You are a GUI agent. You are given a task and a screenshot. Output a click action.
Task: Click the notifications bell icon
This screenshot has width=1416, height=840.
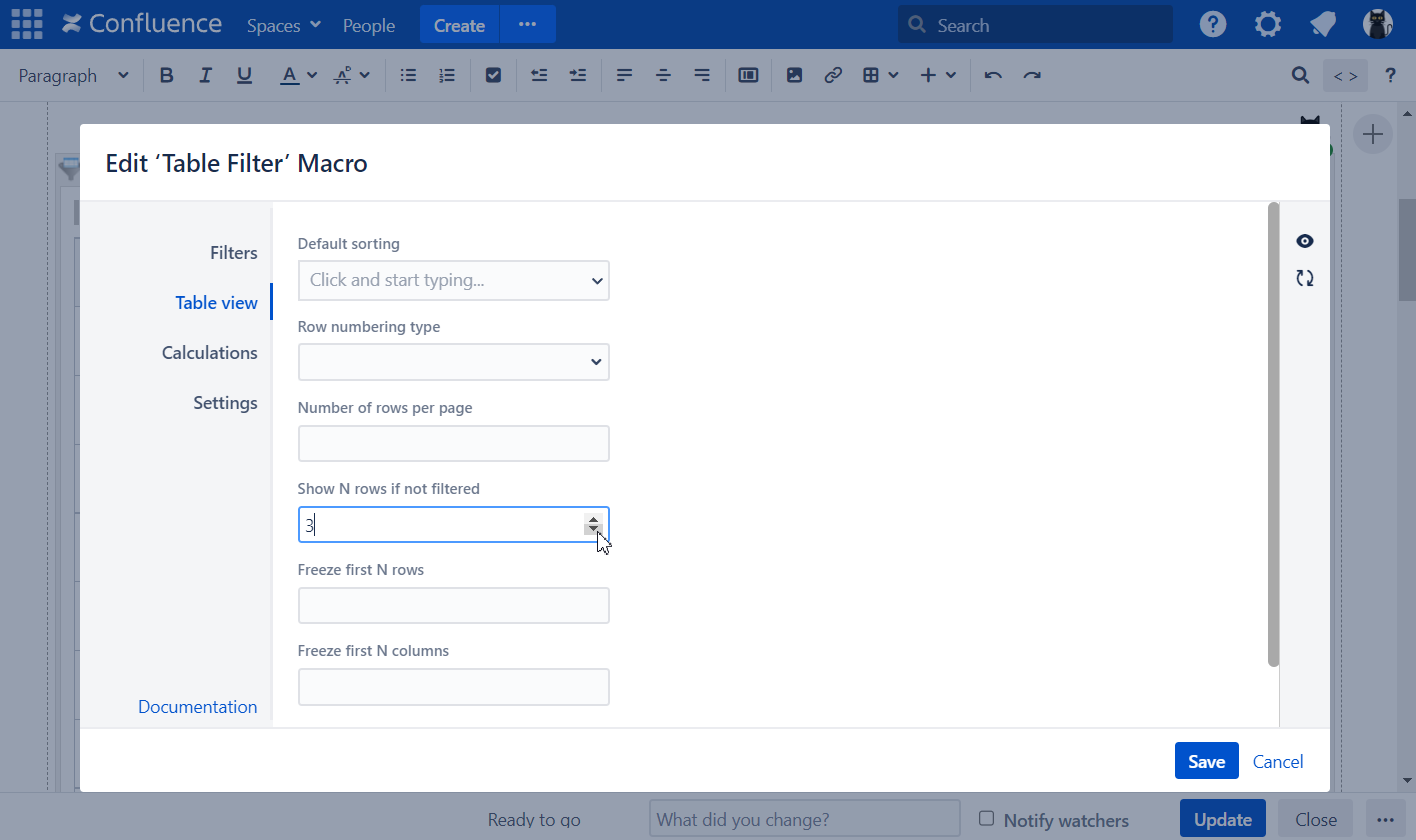[1323, 25]
